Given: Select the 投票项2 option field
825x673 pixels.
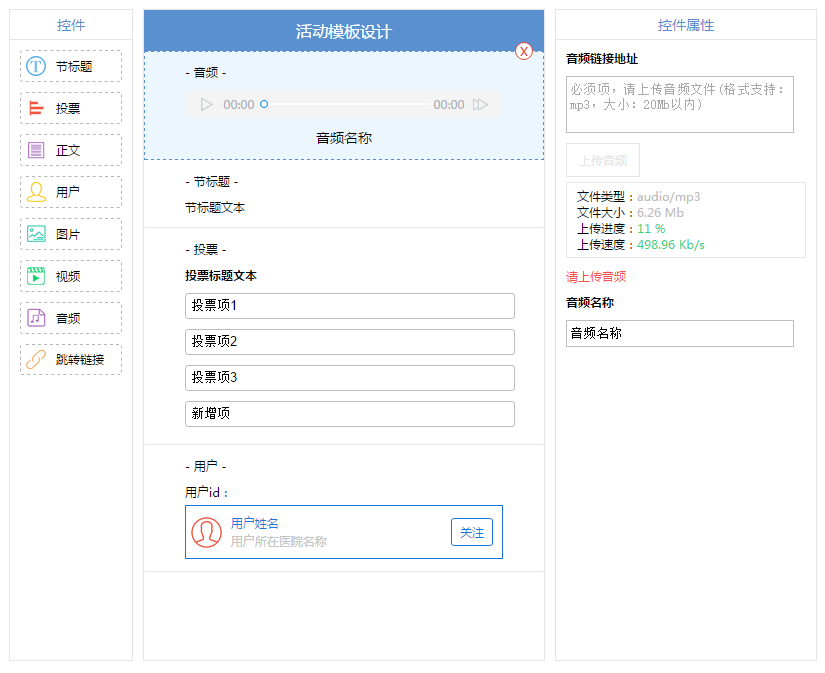Looking at the screenshot, I should coord(350,341).
